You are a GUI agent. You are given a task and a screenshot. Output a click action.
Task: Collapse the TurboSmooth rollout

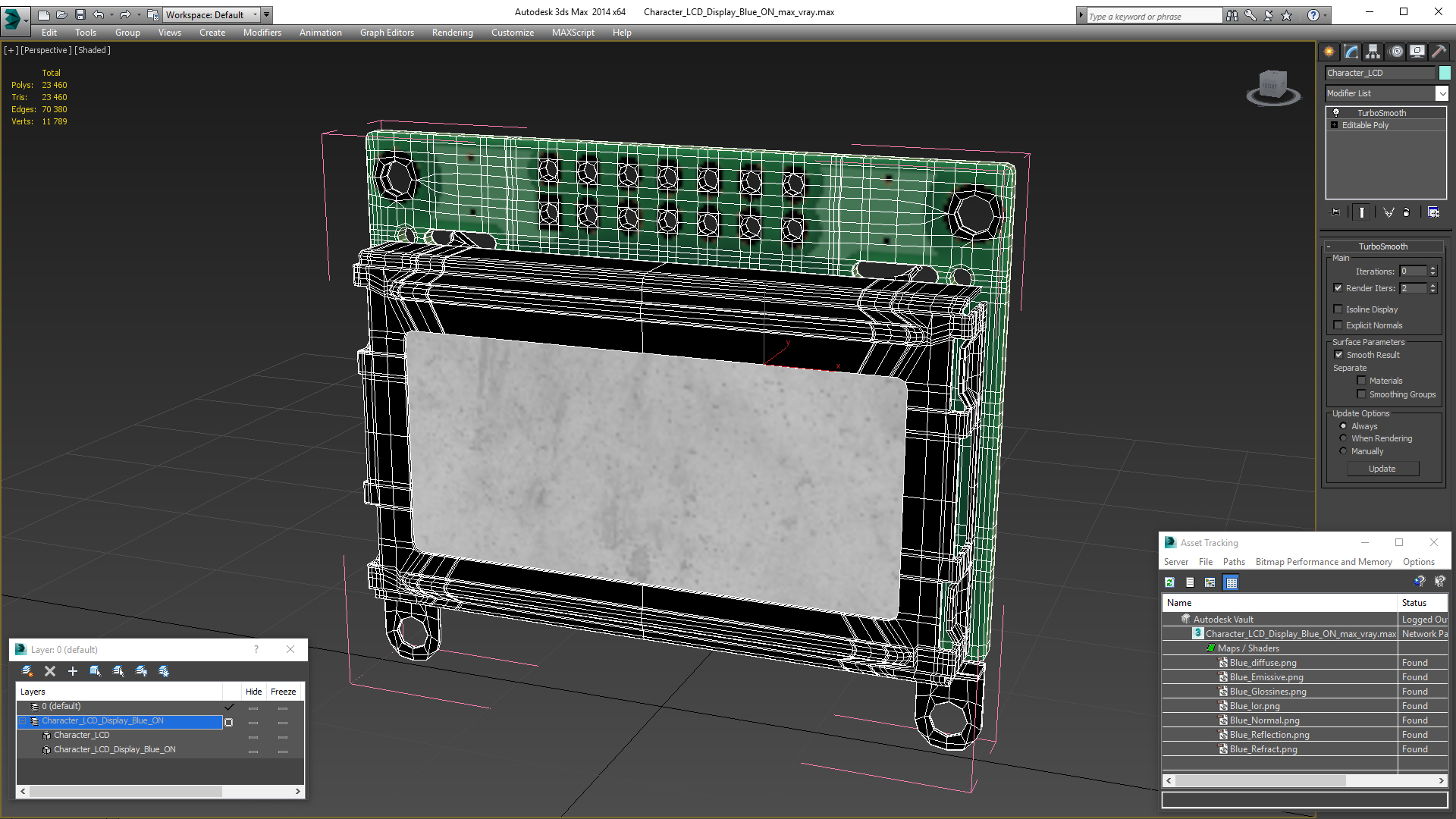1329,246
